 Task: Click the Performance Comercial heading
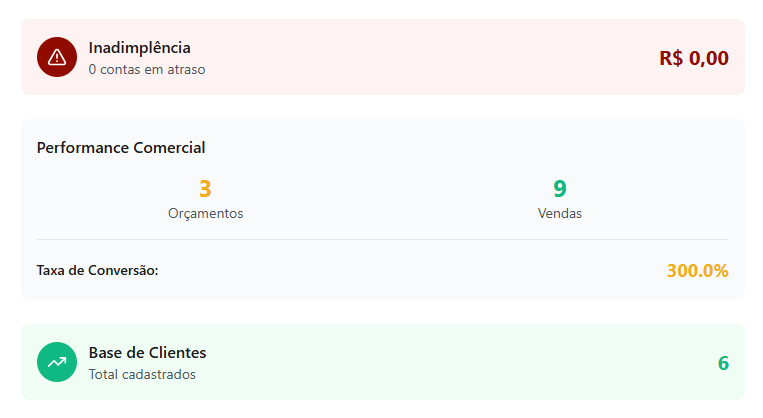pyautogui.click(x=121, y=148)
